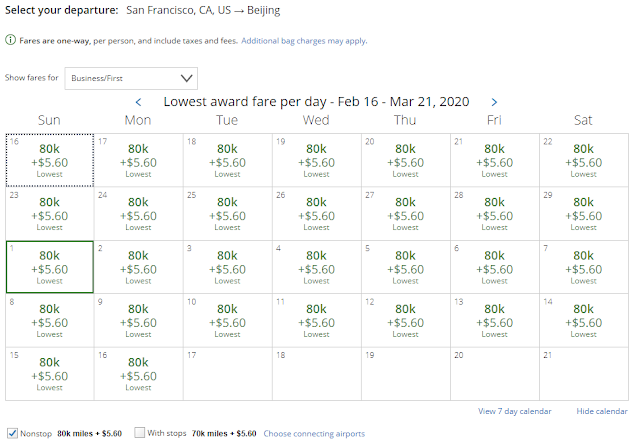This screenshot has height=445, width=640.
Task: Enable the With stops checkbox
Action: 140,433
